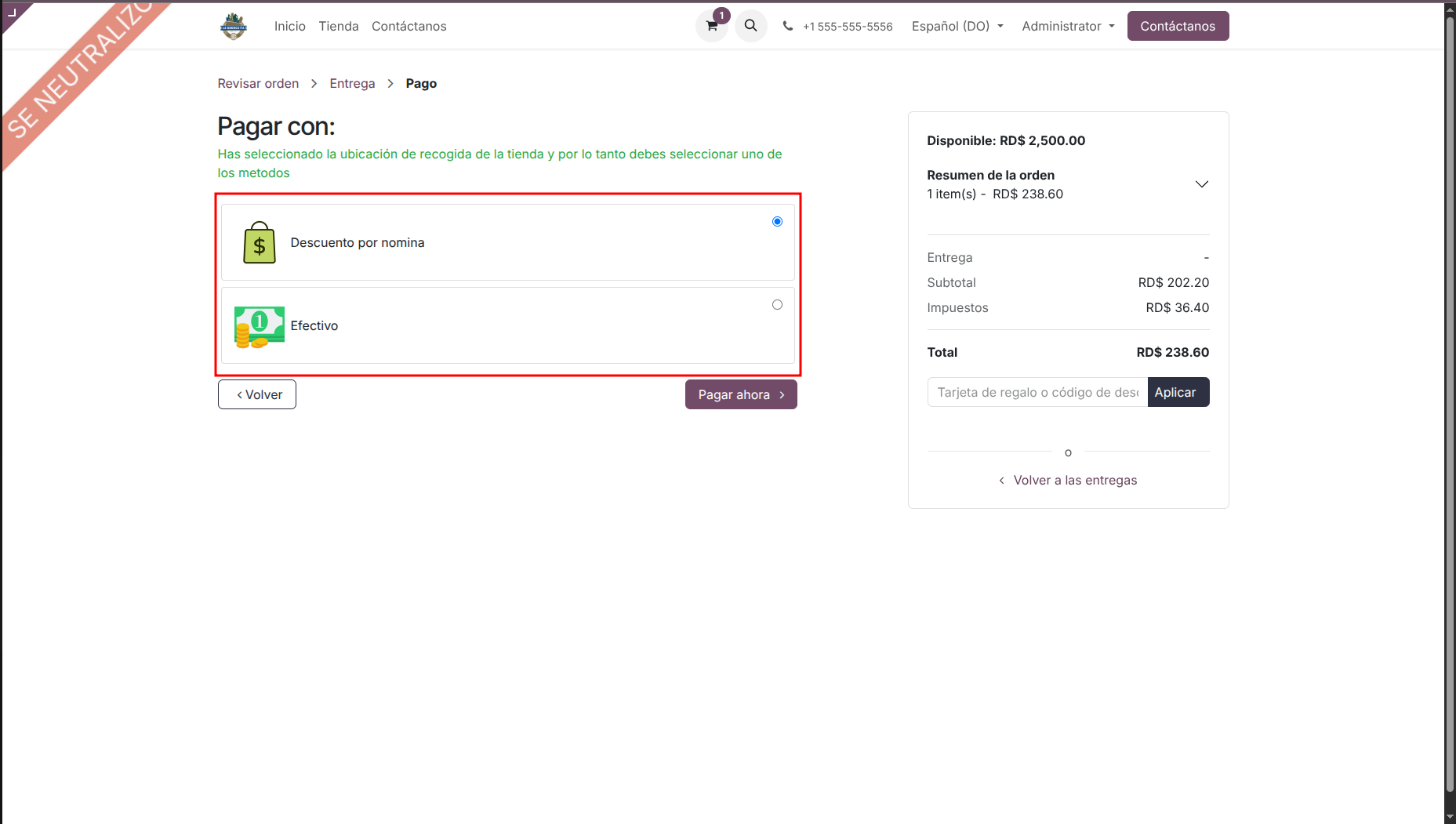1456x824 pixels.
Task: Click the cash money Efectivo icon
Action: click(x=259, y=326)
